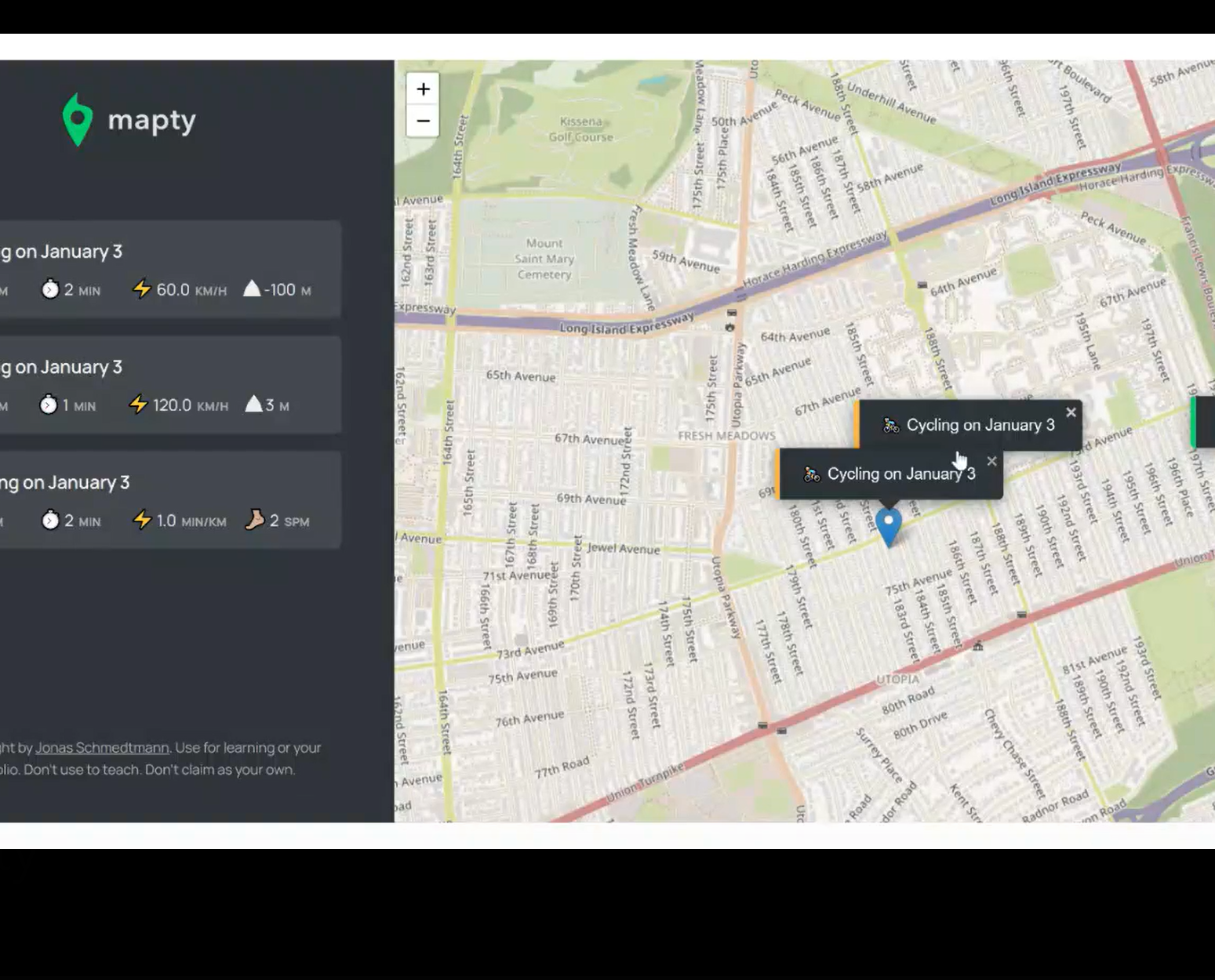This screenshot has height=980, width=1215.
Task: Click the green-bordered popup at the map edge
Action: pyautogui.click(x=1203, y=422)
